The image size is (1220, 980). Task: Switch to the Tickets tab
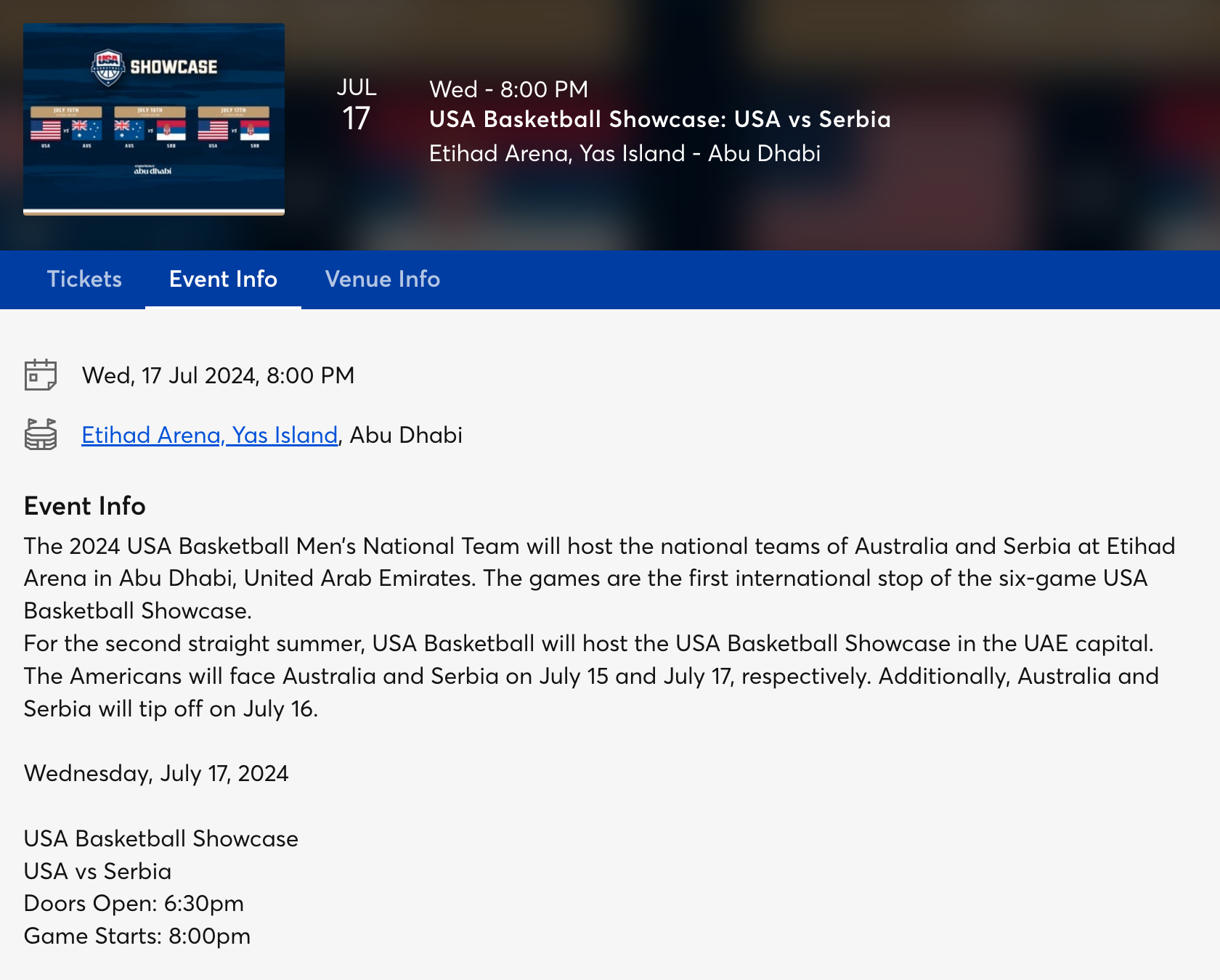84,279
